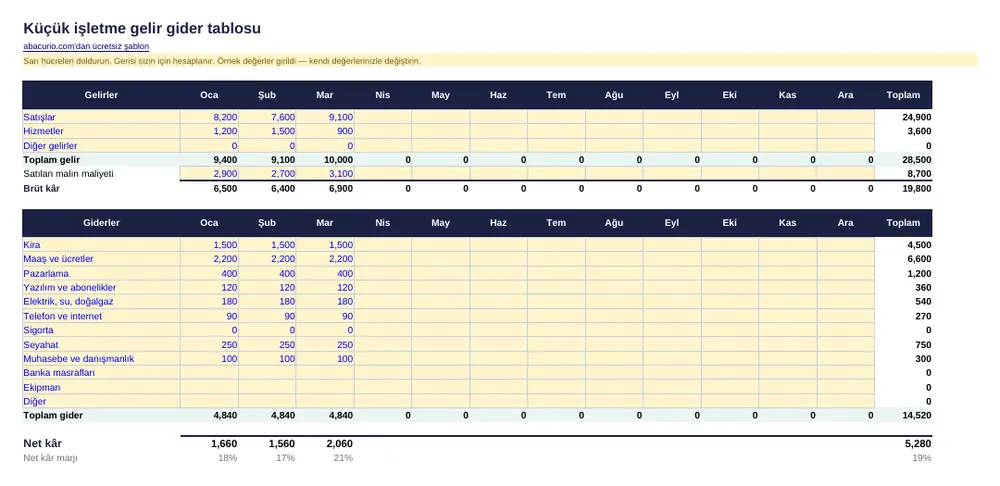1000x486 pixels.
Task: Select Yazılım ve abonelikler label
Action: [x=70, y=288]
